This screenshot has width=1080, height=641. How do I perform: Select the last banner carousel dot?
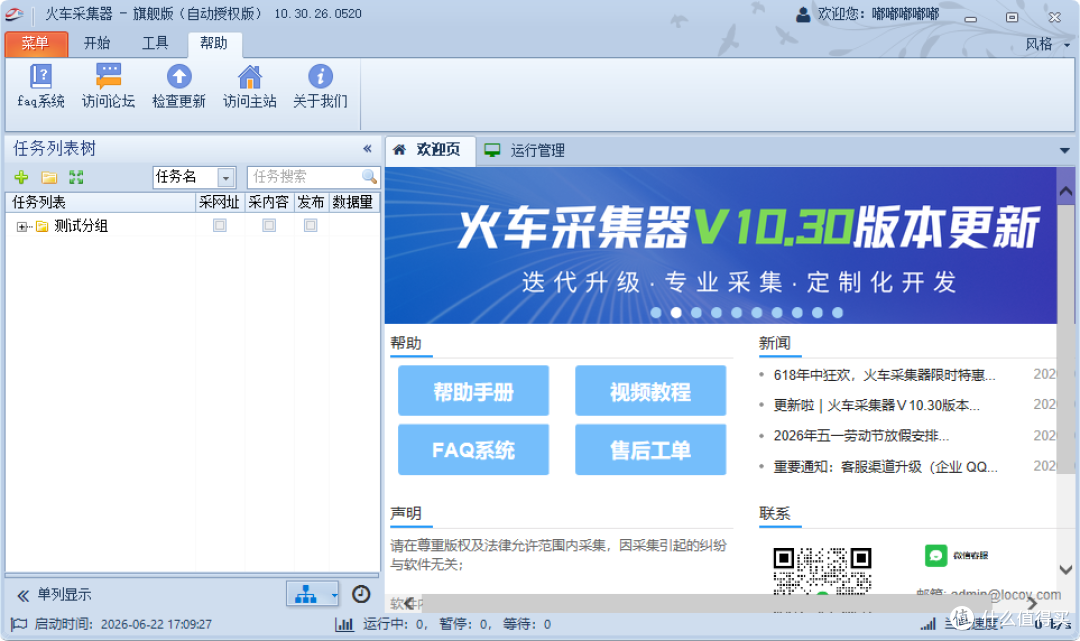pos(838,313)
